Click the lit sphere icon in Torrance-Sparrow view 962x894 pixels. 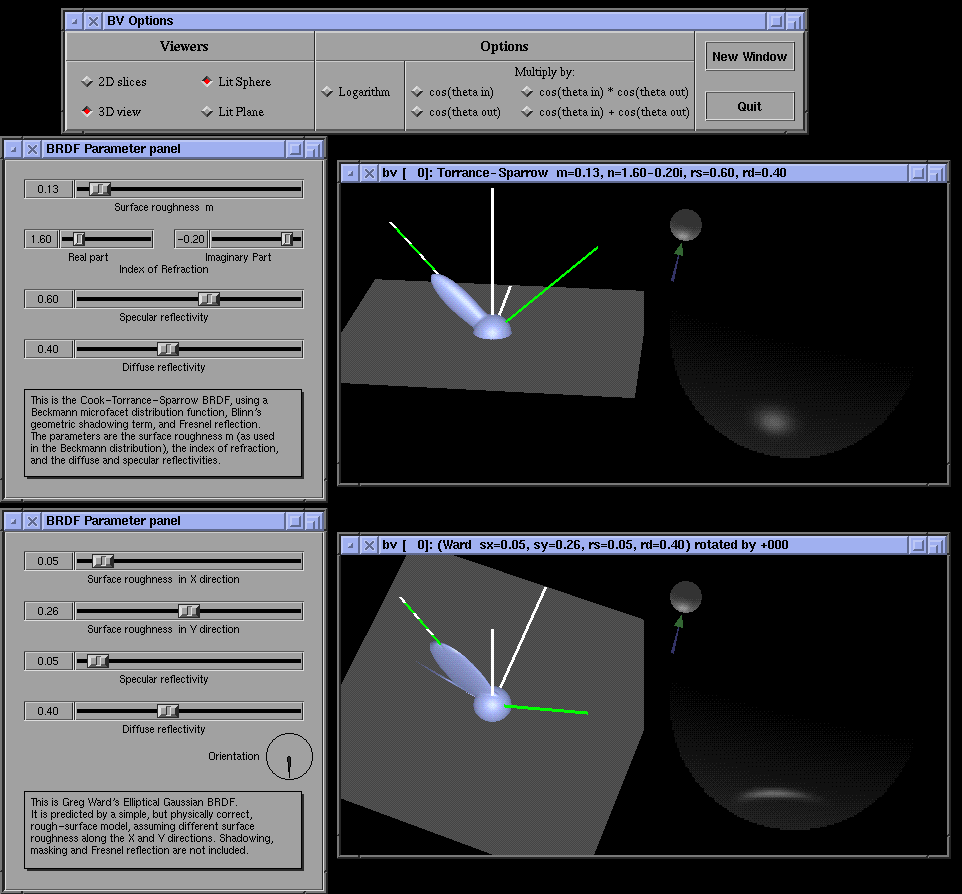coord(686,225)
